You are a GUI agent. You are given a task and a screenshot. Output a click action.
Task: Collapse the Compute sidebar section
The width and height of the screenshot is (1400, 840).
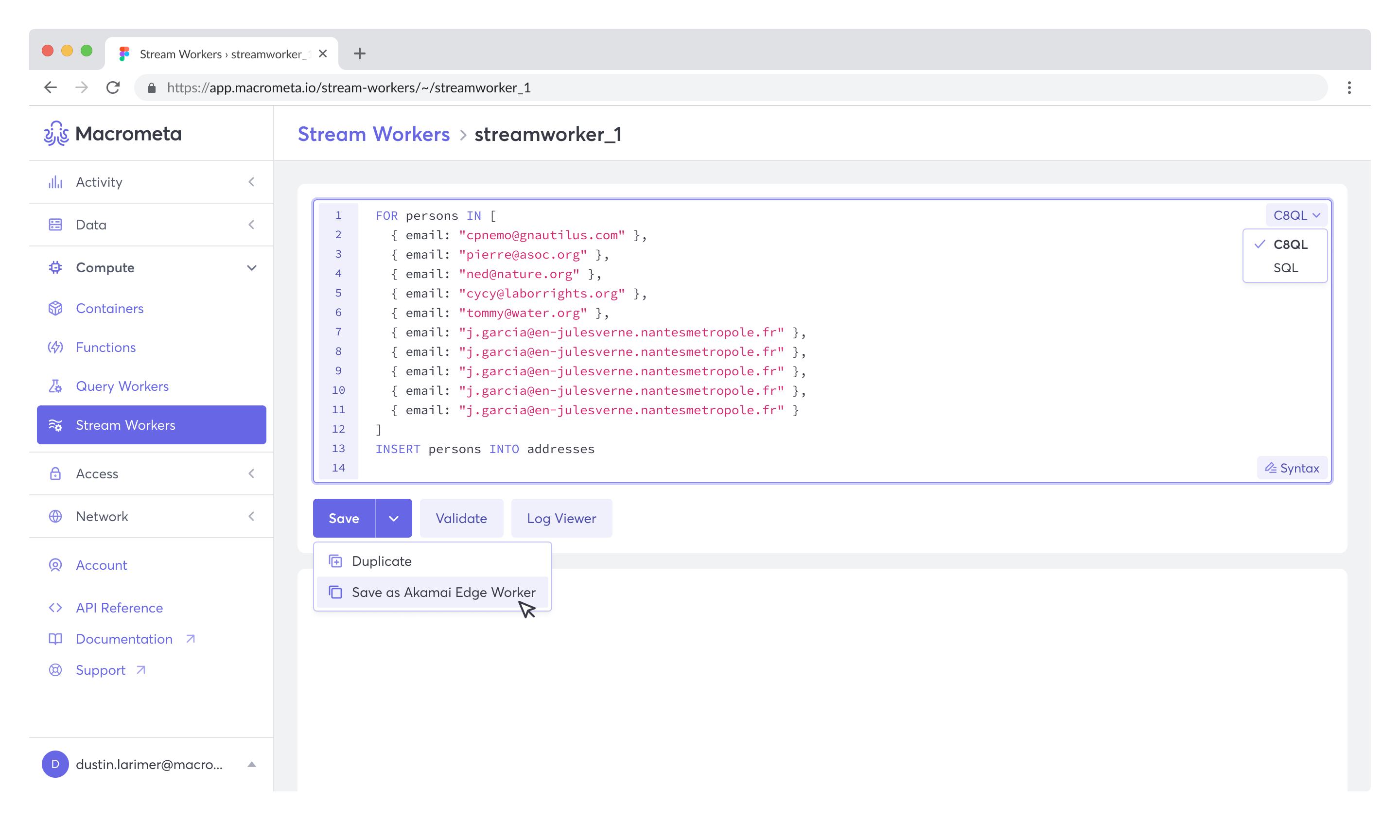251,268
